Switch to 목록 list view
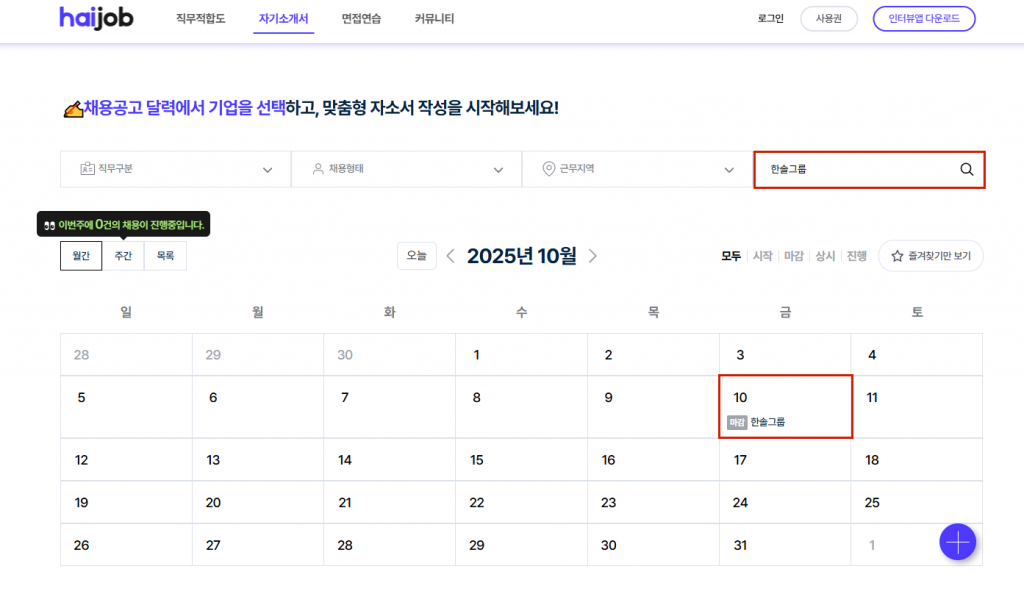This screenshot has width=1024, height=616. pos(165,256)
